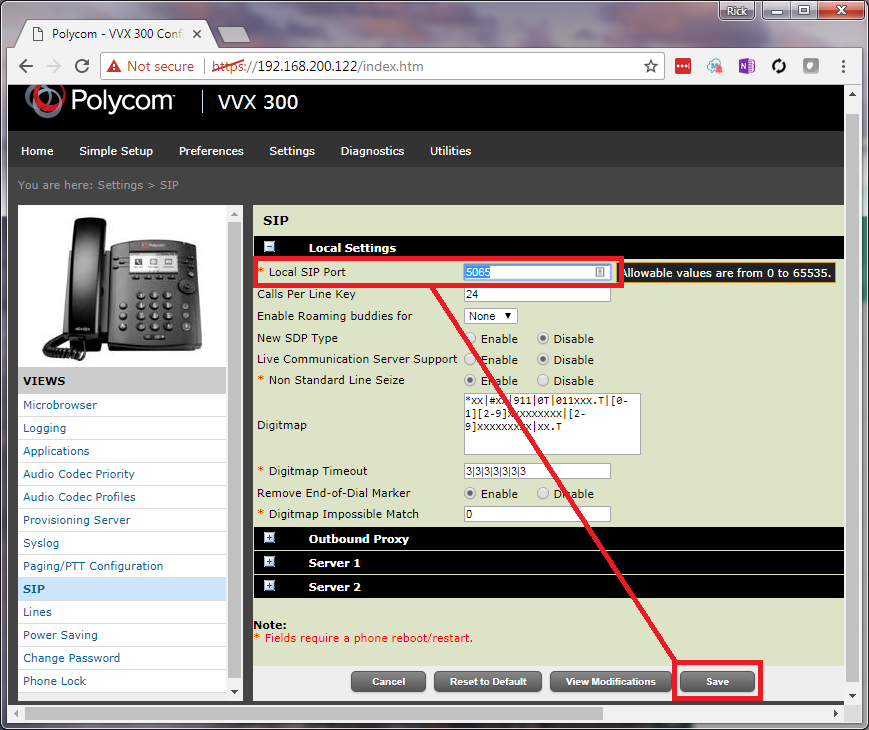Open the Power Saving view
869x730 pixels.
60,635
